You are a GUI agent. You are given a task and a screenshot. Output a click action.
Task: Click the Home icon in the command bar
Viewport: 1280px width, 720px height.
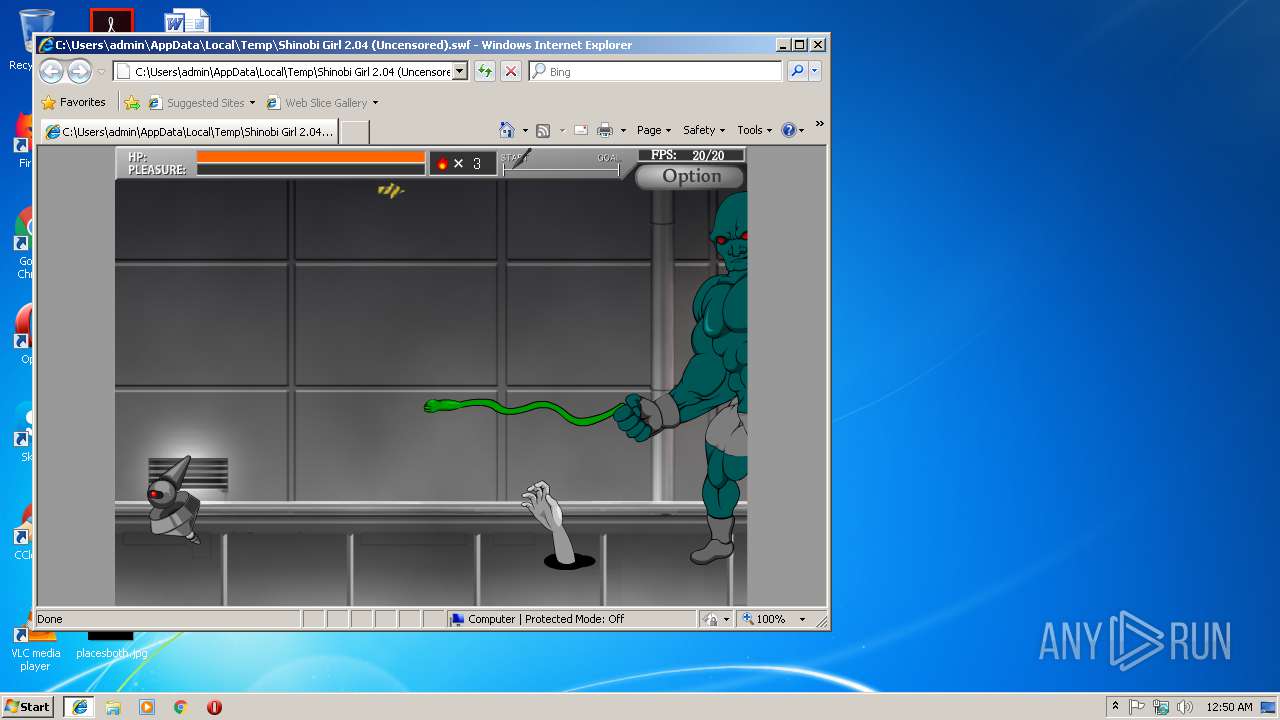507,130
